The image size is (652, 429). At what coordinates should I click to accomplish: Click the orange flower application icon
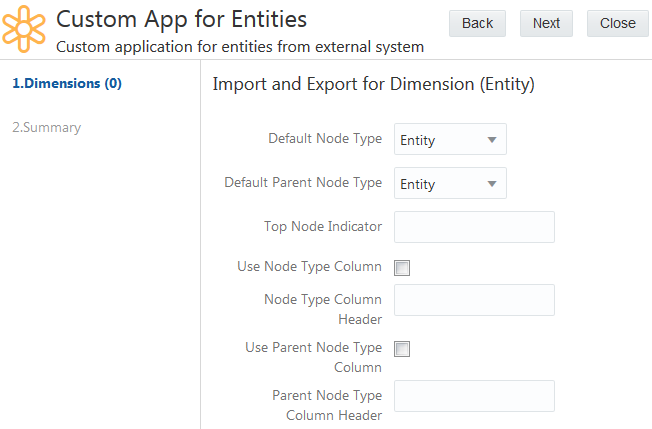pos(25,29)
